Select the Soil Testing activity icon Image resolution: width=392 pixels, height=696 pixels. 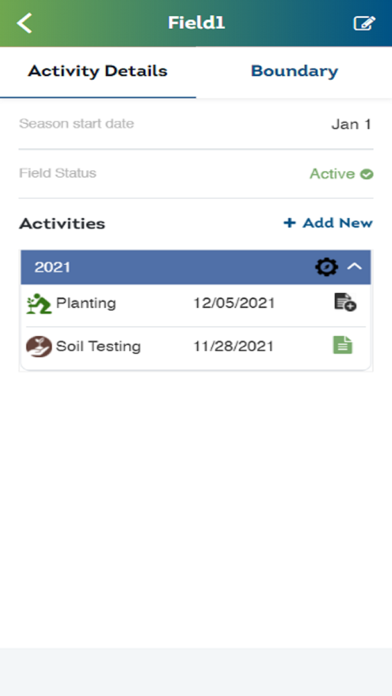39,347
